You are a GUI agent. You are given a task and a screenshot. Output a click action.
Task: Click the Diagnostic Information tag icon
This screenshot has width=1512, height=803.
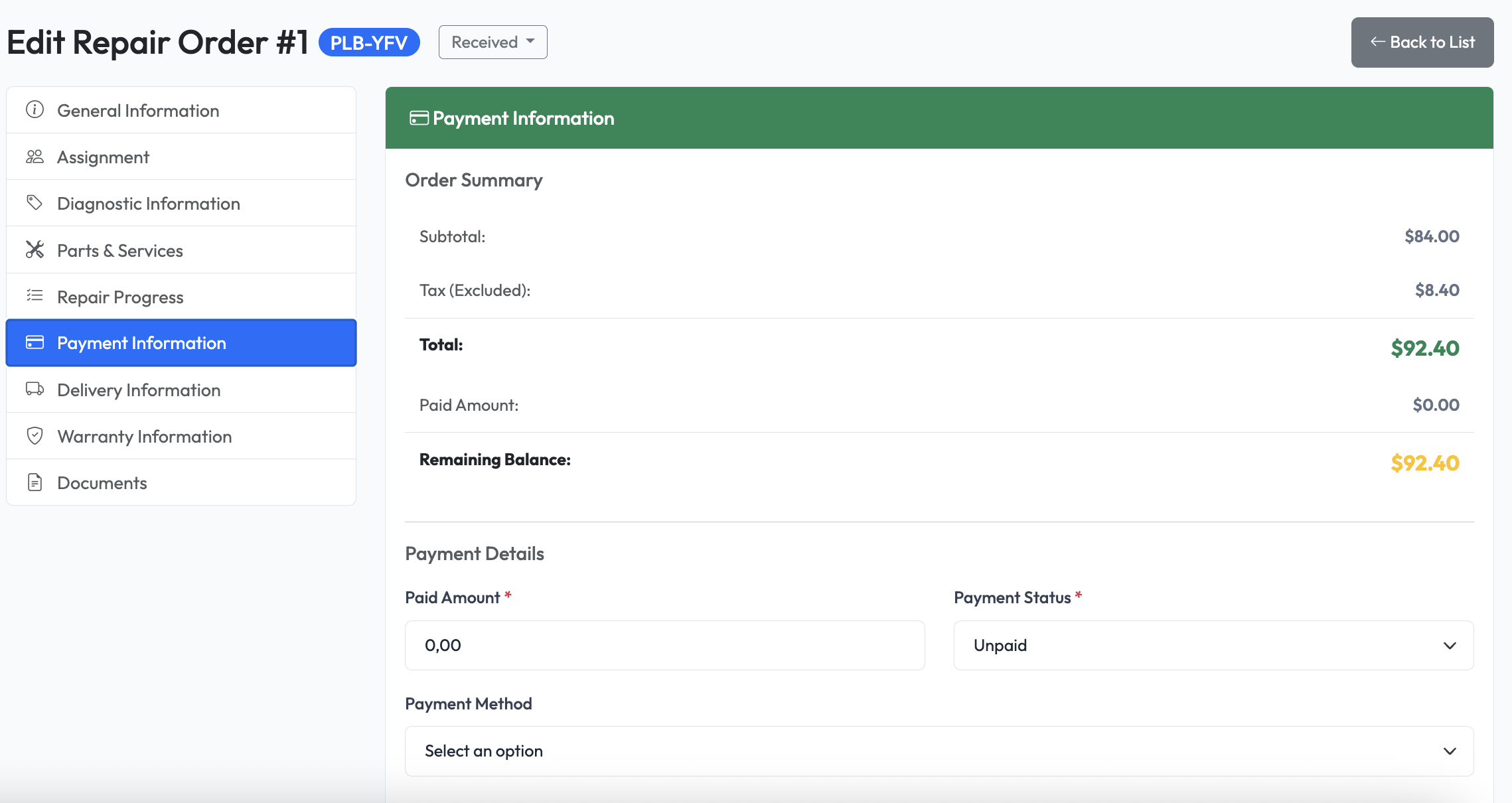point(35,203)
